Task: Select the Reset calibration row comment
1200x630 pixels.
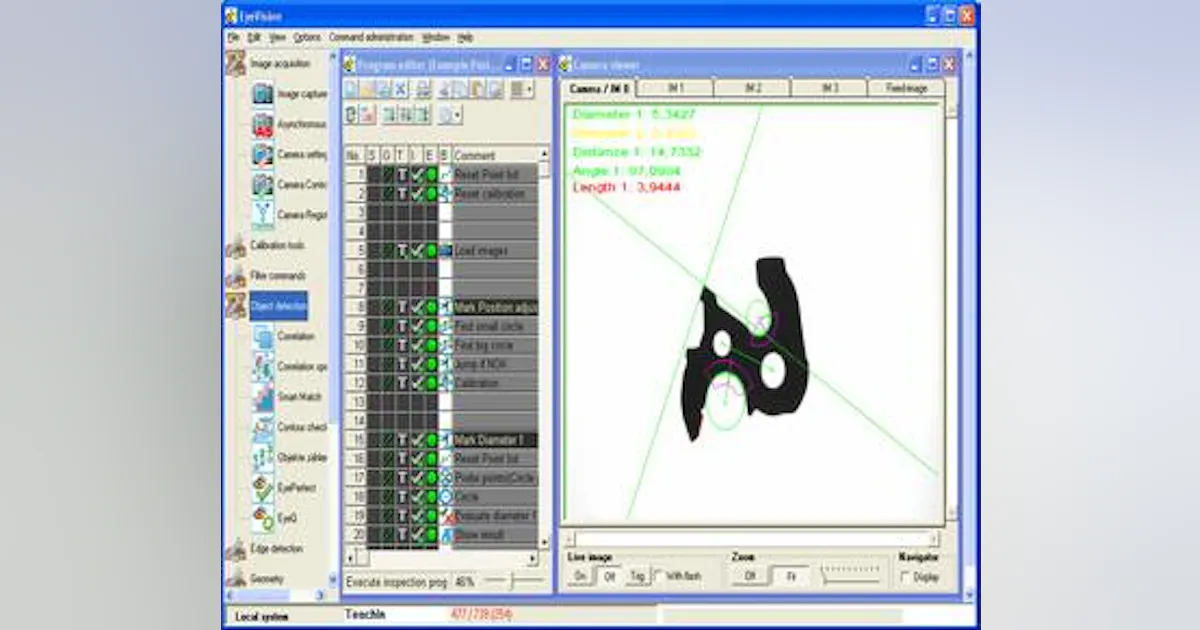Action: point(495,194)
